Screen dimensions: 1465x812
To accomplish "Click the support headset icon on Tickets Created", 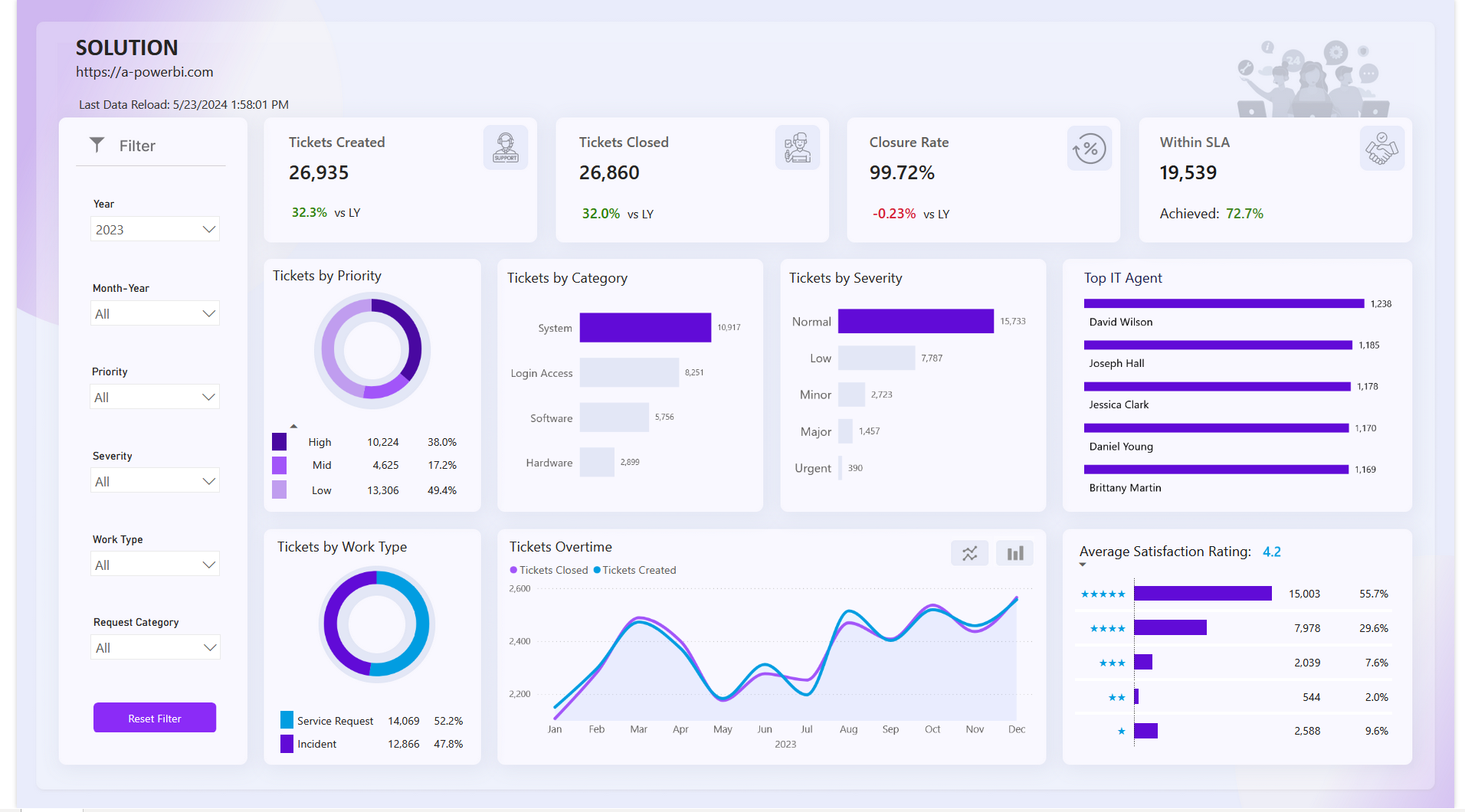I will click(505, 148).
